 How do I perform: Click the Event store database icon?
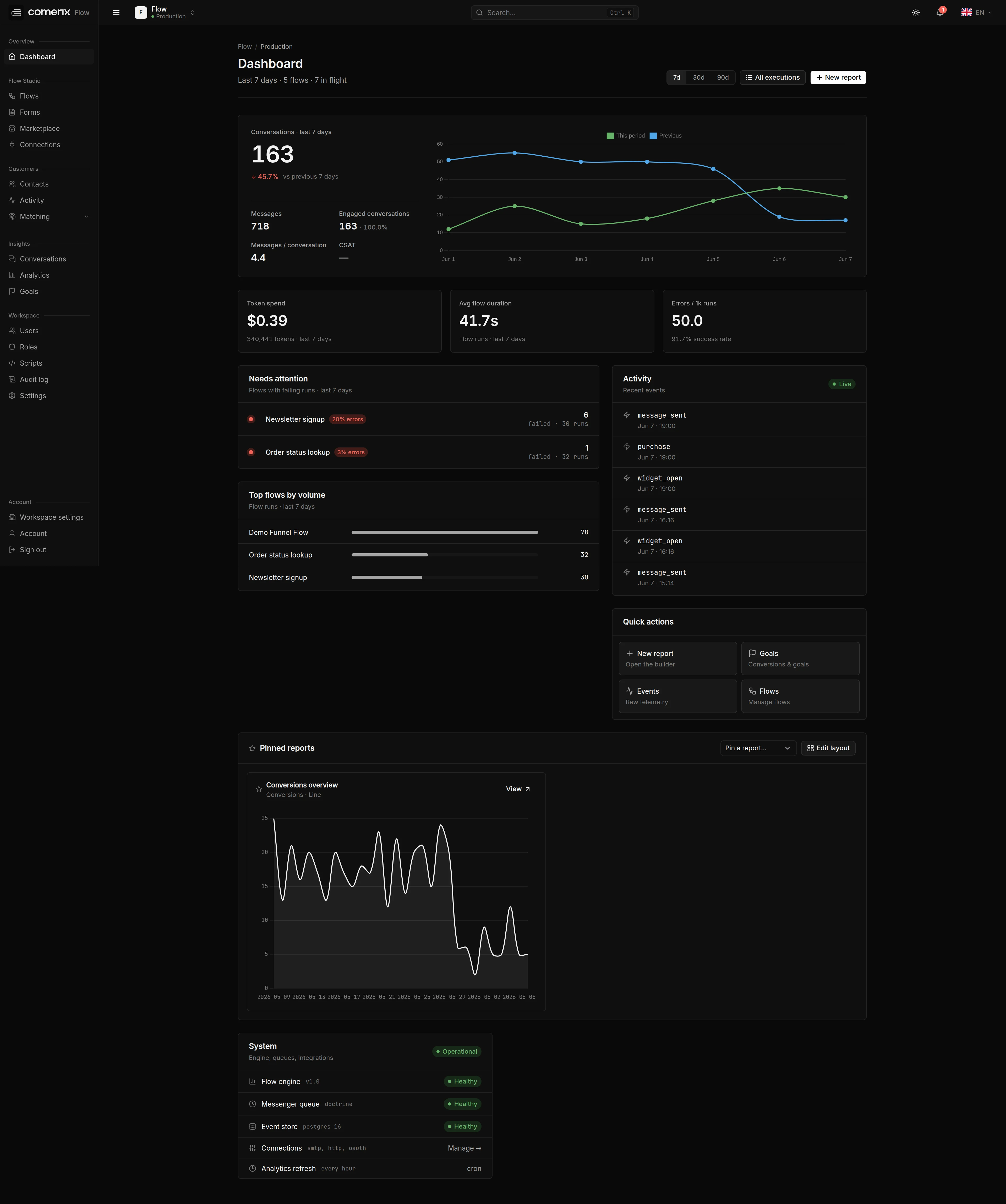(252, 1127)
